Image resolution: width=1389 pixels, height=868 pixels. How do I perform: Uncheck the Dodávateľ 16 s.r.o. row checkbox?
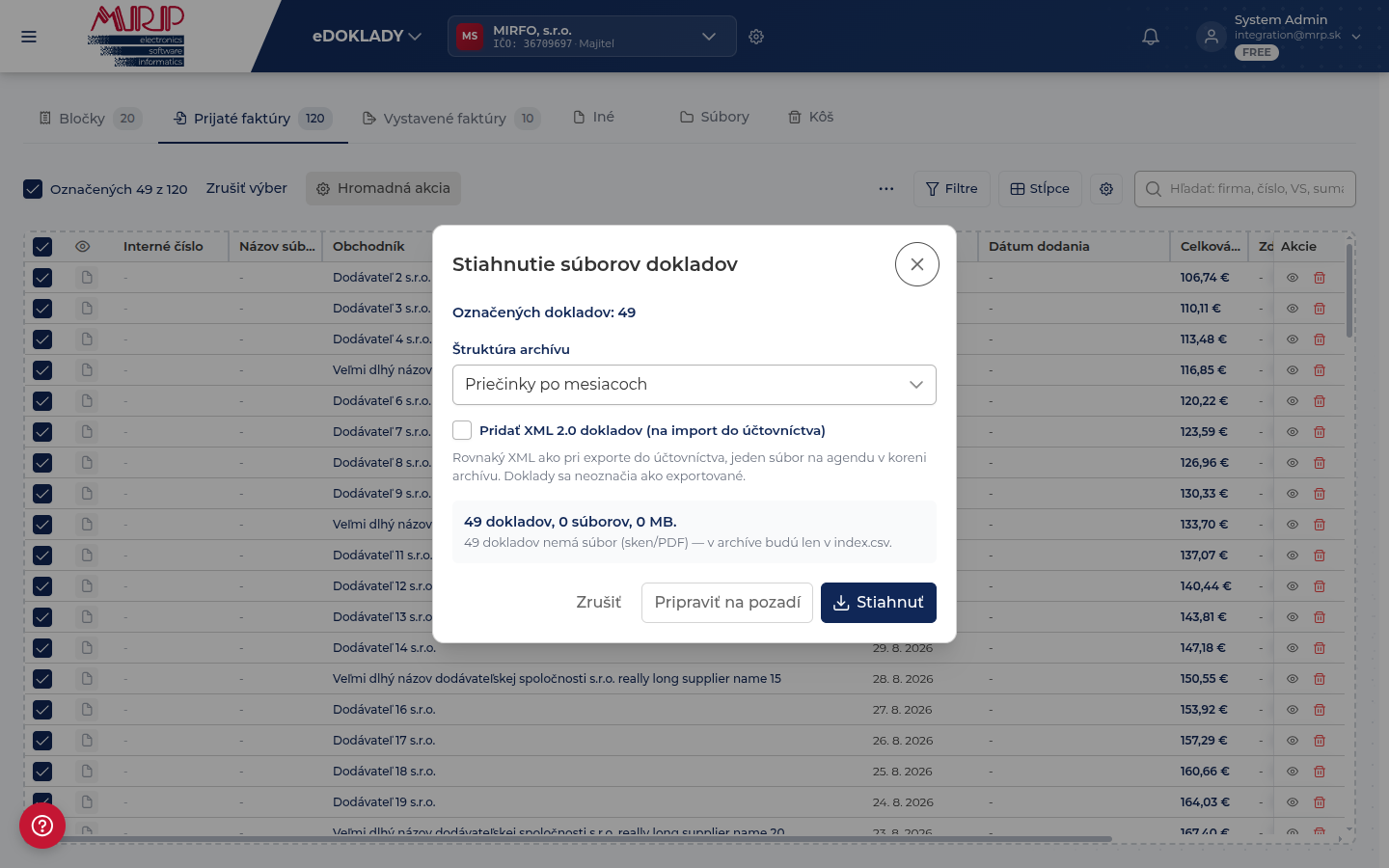(x=42, y=710)
